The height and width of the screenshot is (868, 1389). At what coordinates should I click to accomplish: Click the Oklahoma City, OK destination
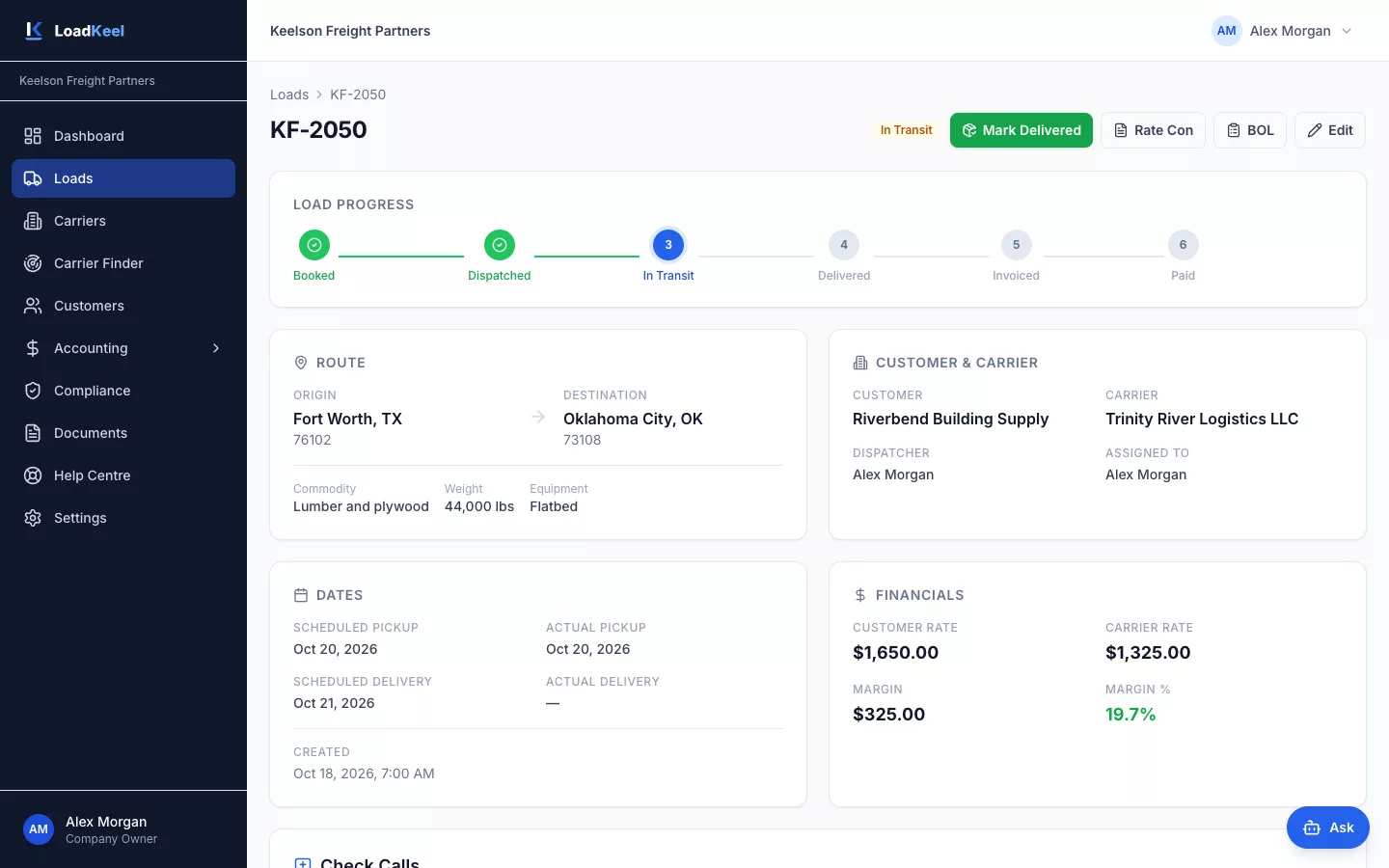[x=633, y=419]
